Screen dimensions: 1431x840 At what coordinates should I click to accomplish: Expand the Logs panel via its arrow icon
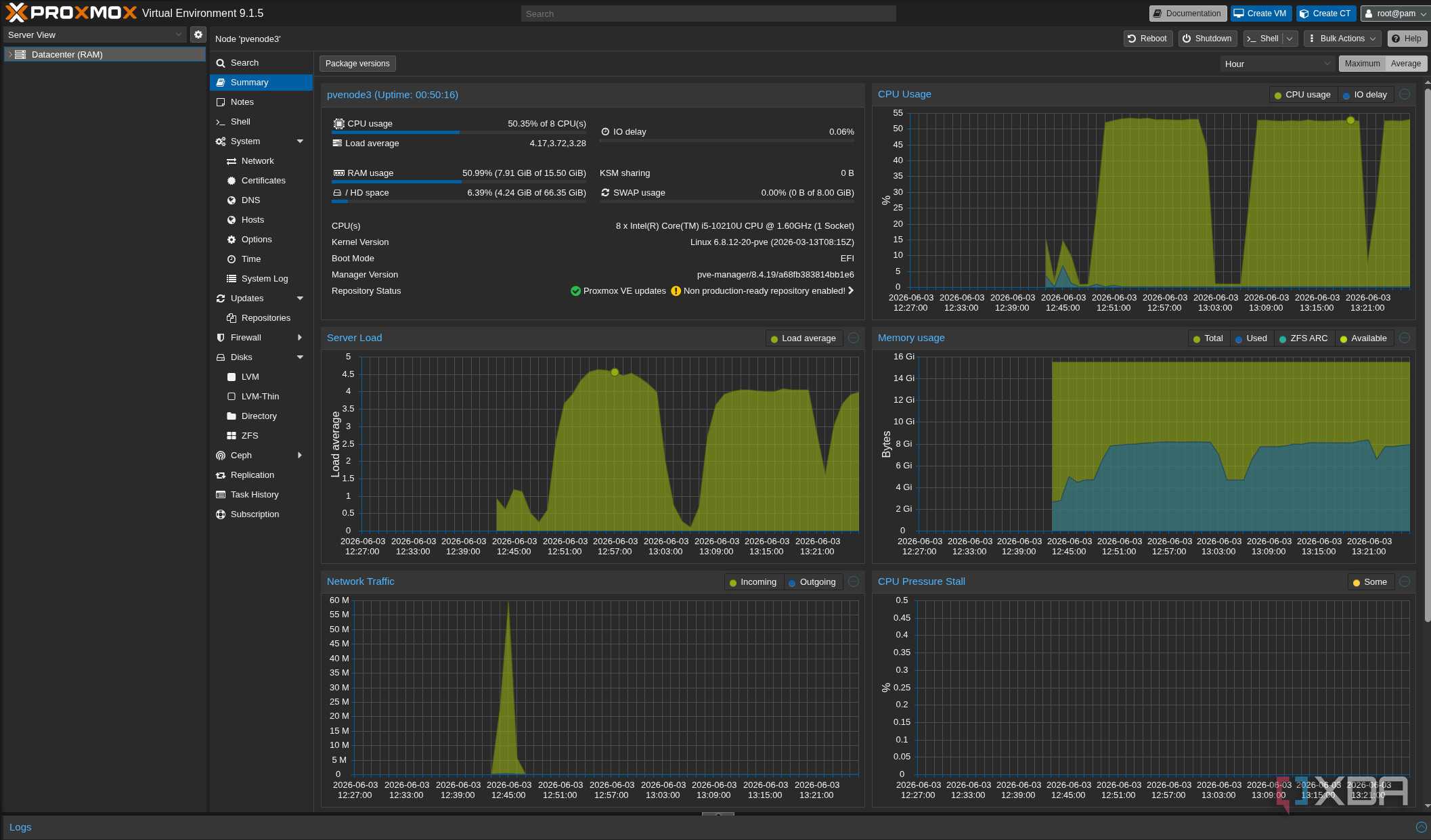point(1421,827)
